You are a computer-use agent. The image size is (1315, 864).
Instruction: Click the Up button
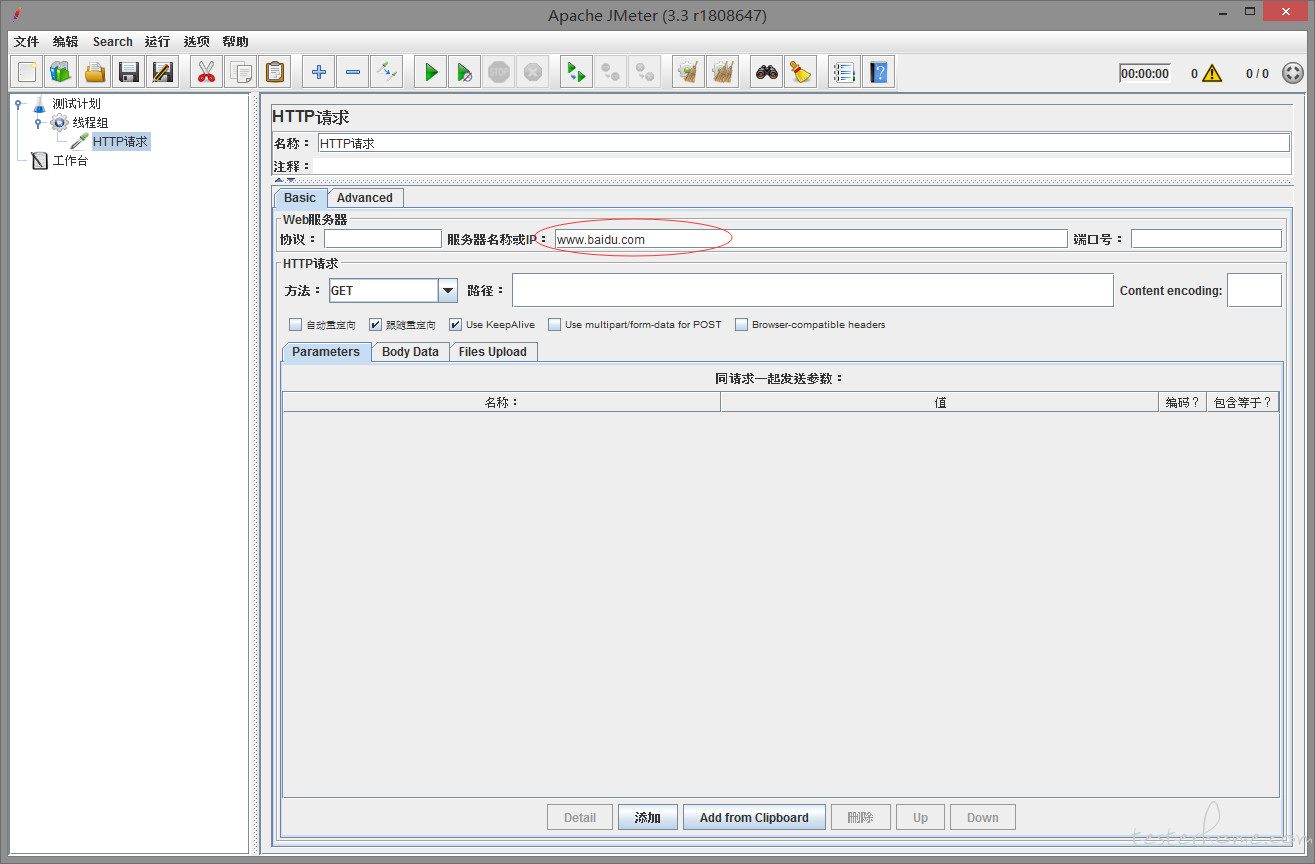pyautogui.click(x=920, y=817)
